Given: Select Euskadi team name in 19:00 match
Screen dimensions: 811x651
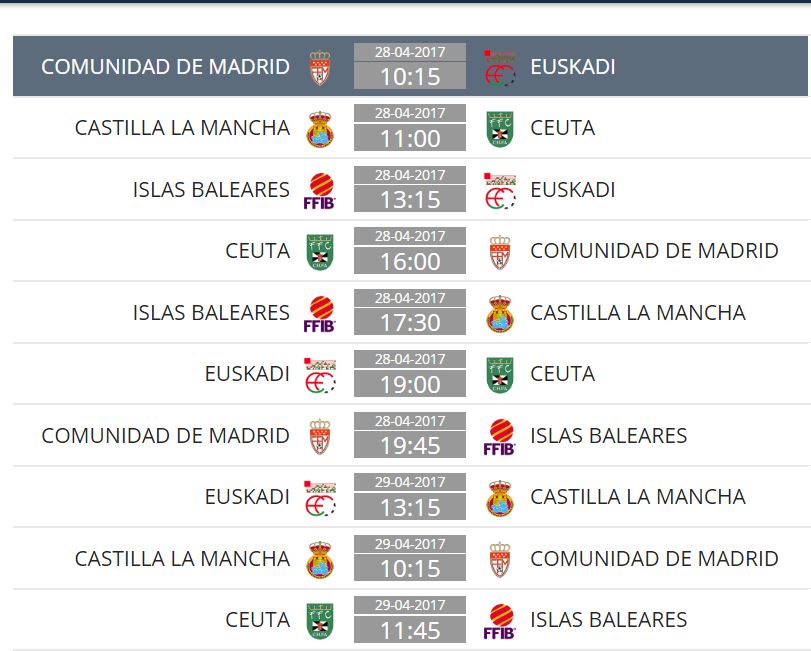Looking at the screenshot, I should [247, 375].
